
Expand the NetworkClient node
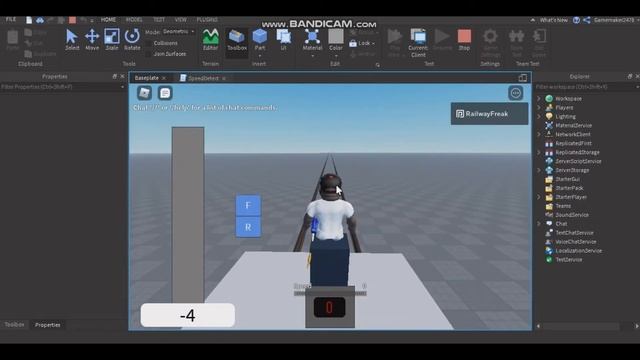click(539, 134)
